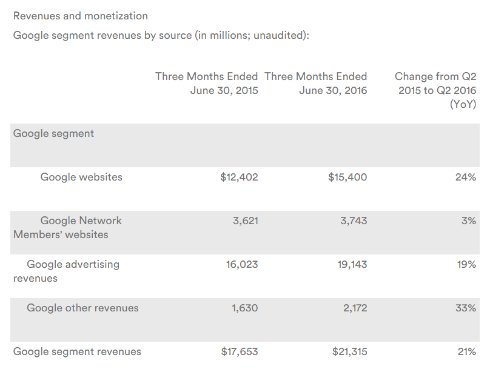Select the 2,172 other revenues value
The height and width of the screenshot is (375, 490).
pyautogui.click(x=355, y=308)
